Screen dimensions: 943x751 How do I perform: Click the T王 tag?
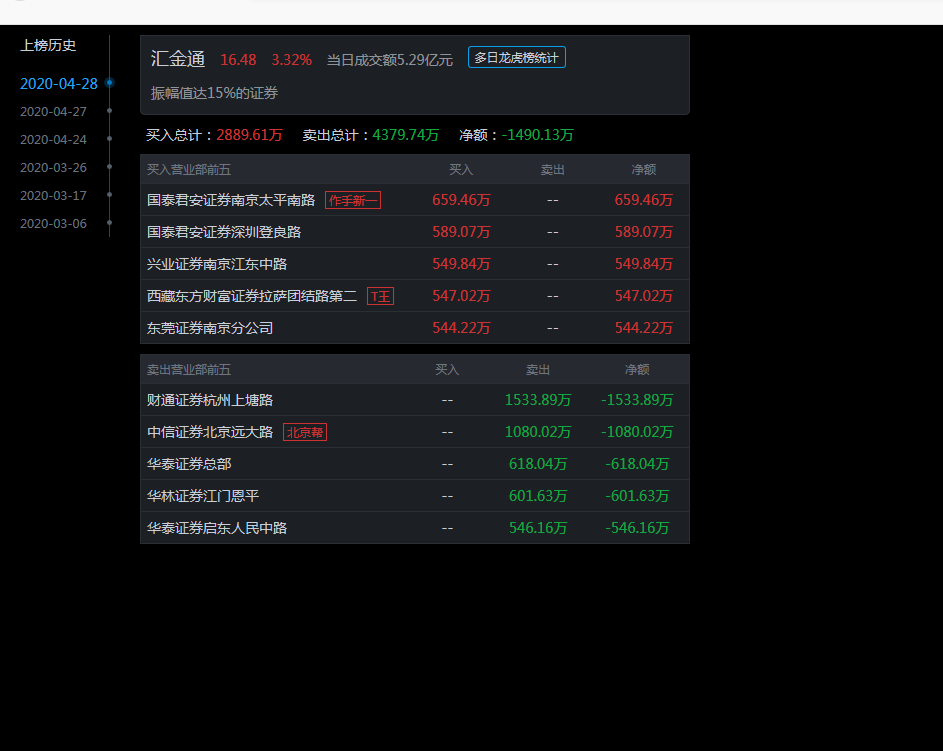(x=380, y=296)
